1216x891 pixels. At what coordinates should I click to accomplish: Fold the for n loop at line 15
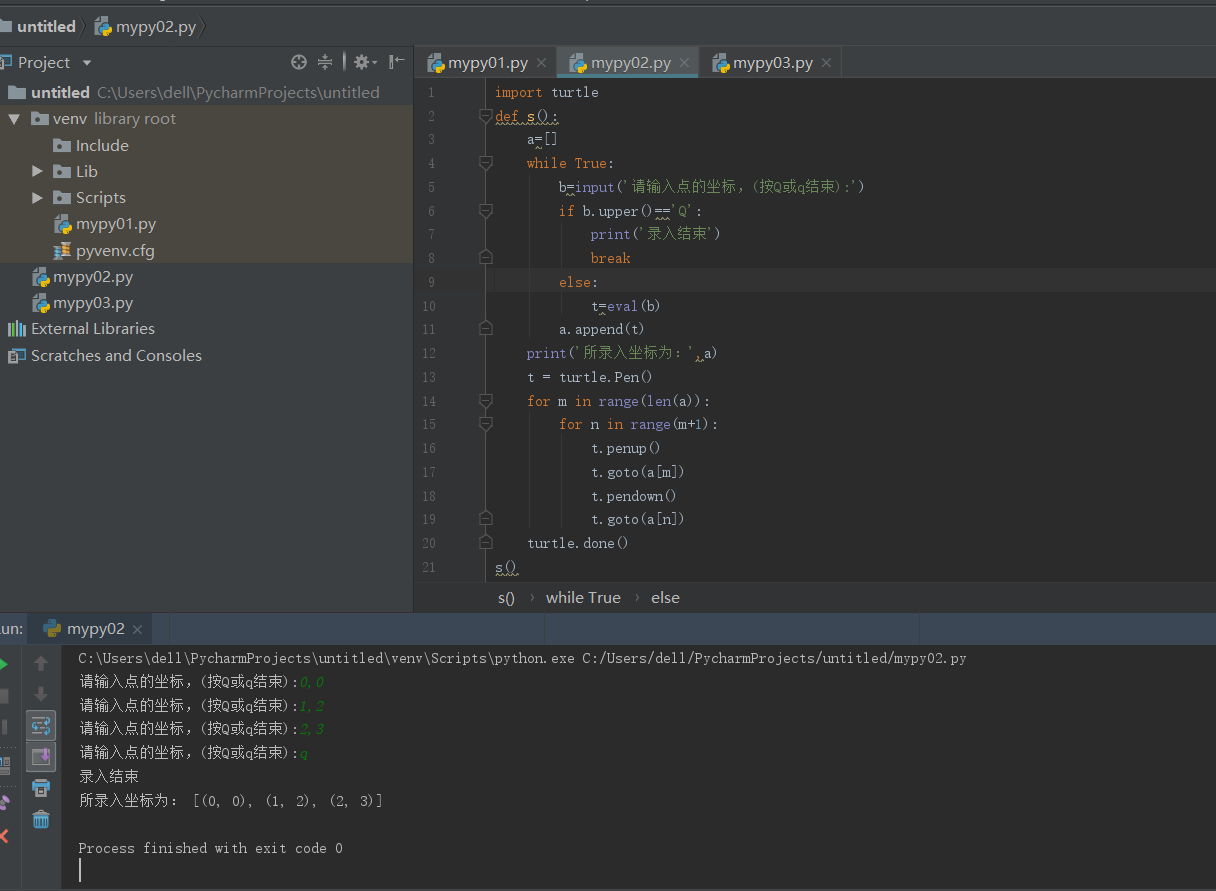point(486,424)
